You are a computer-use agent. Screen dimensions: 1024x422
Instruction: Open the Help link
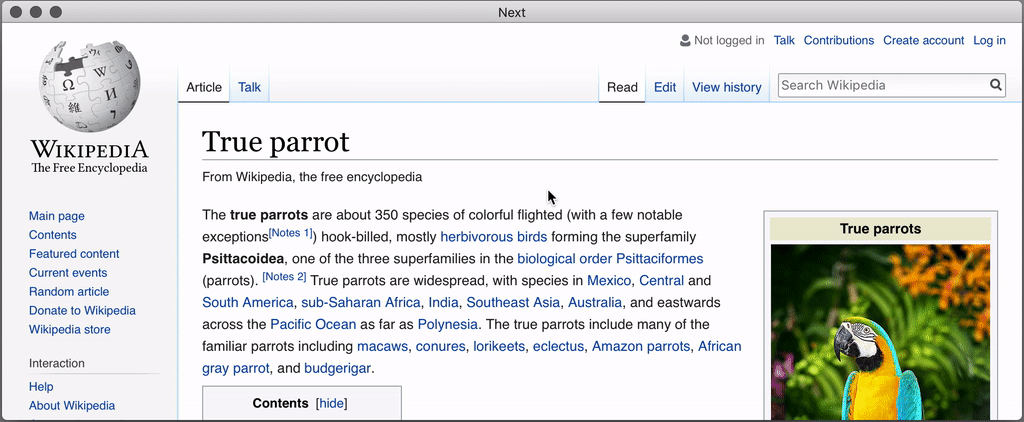tap(41, 387)
